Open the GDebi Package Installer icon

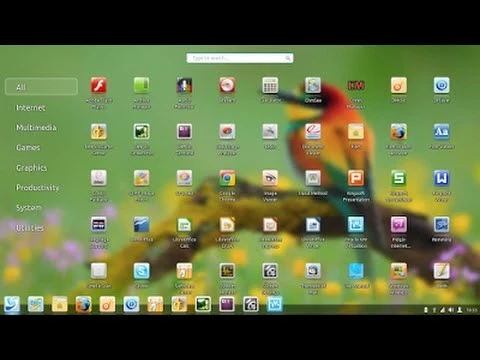[99, 178]
